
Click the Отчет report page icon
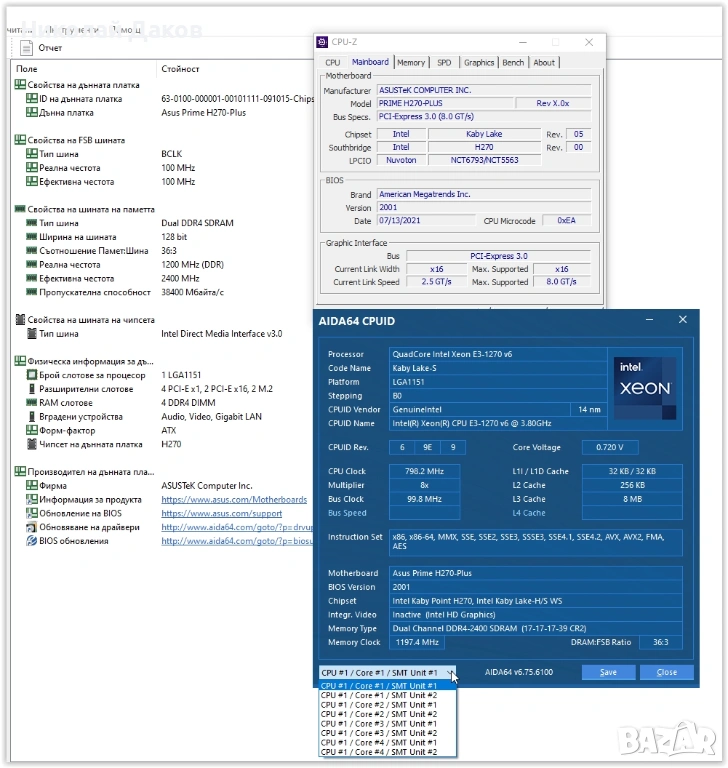pos(26,48)
